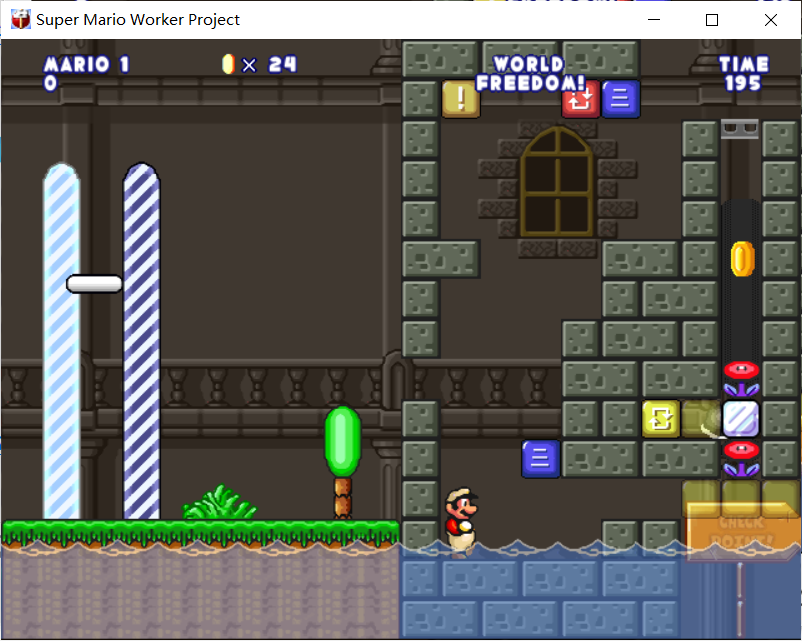
Task: Click the red flower below the ice block
Action: point(741,459)
